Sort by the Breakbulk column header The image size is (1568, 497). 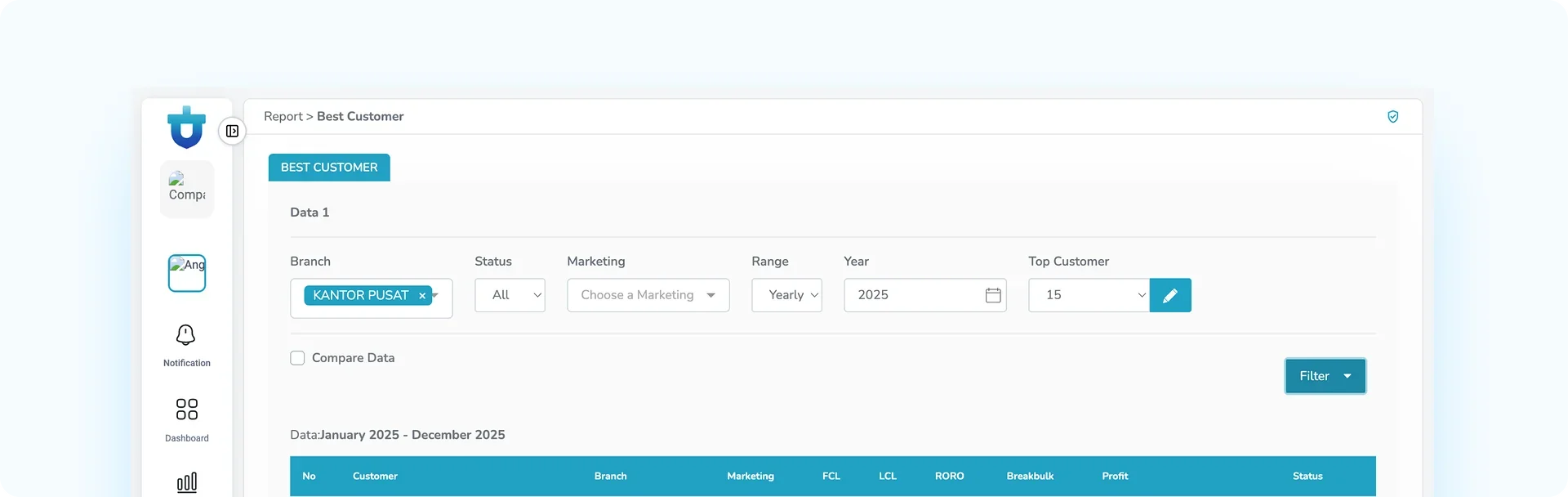click(1030, 477)
